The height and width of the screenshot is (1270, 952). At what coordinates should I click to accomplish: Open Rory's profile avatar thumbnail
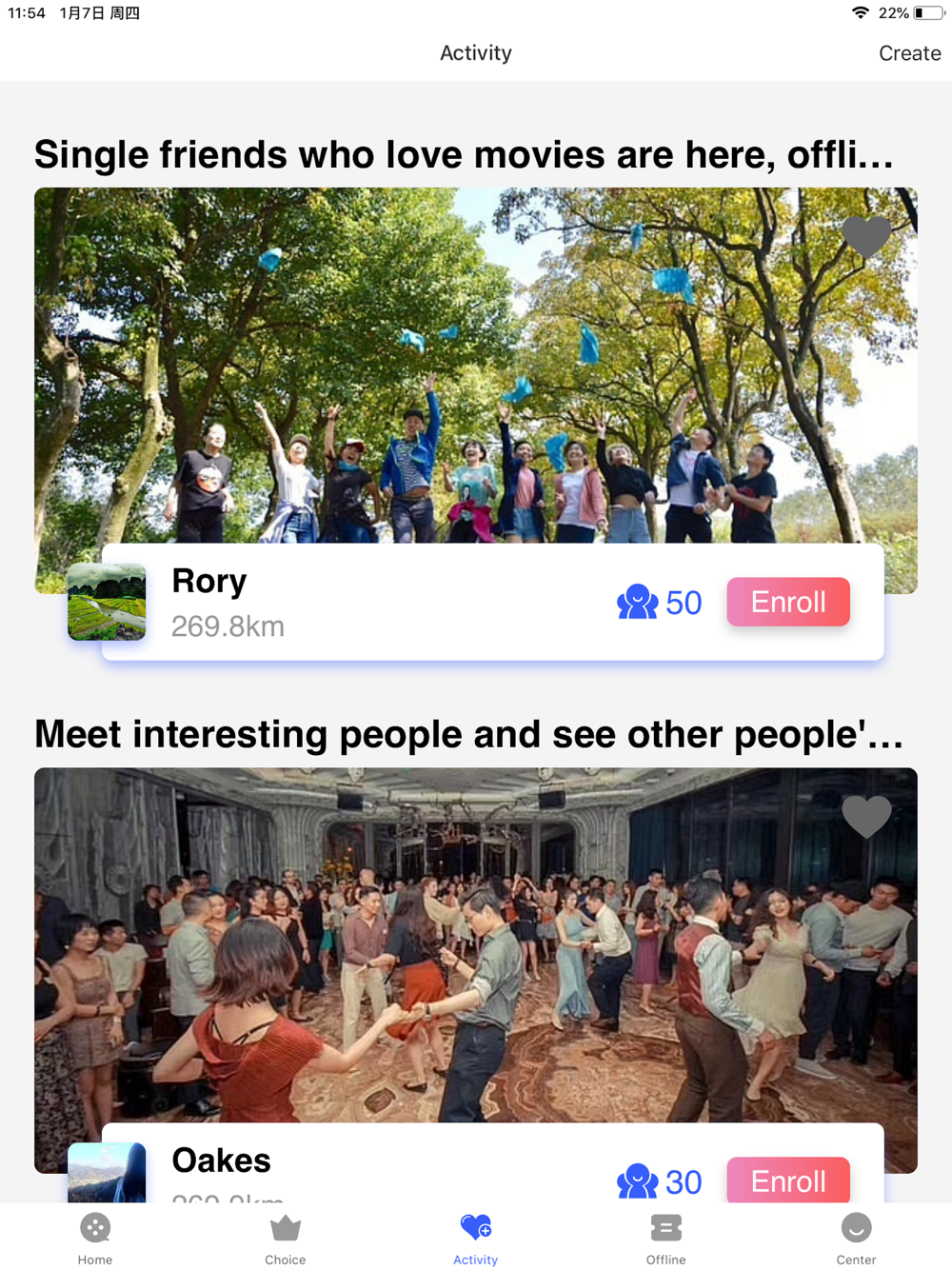(107, 602)
